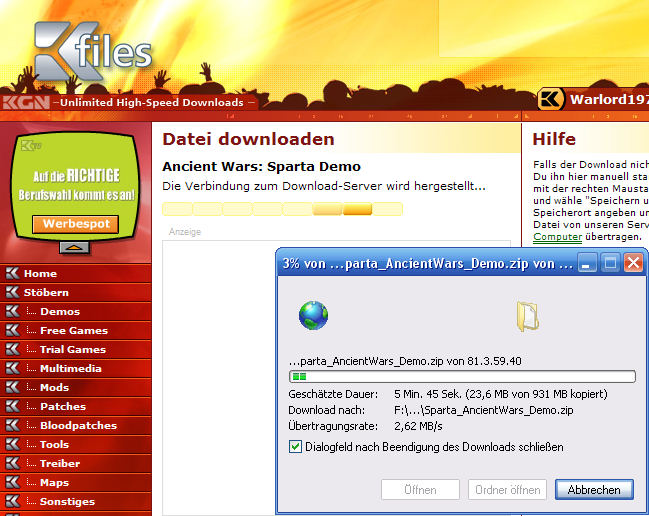This screenshot has height=516, width=649.
Task: Click the orange Werbespot button
Action: coord(76,224)
